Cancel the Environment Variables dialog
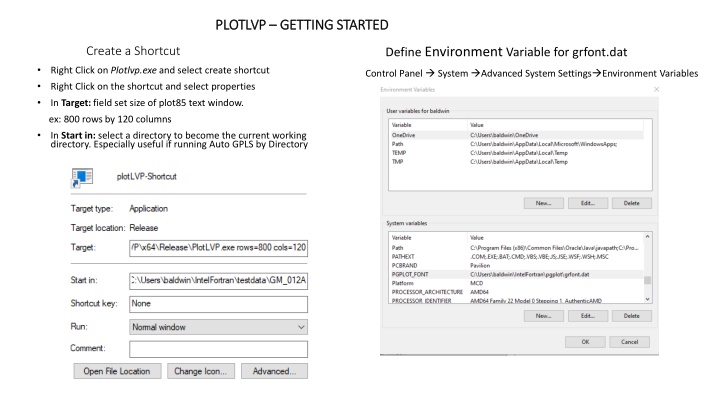The height and width of the screenshot is (405, 720). click(630, 342)
